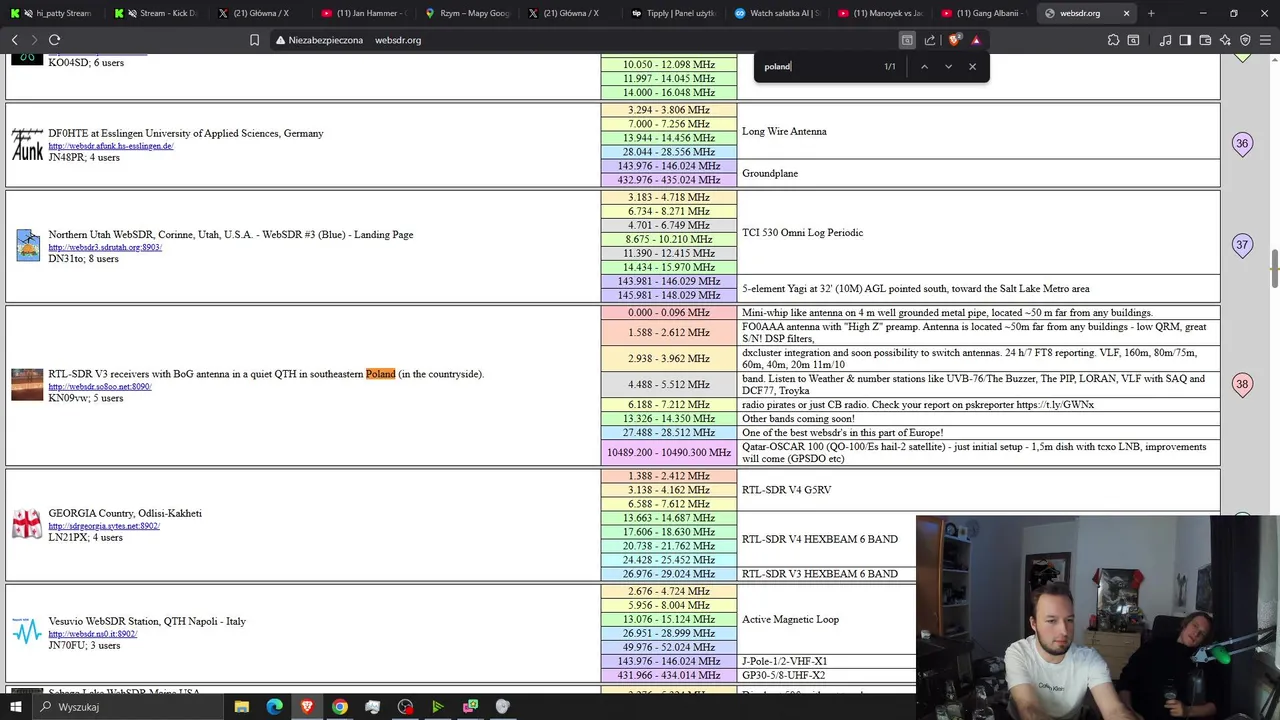Viewport: 1280px width, 720px height.
Task: Reload the websdr.org page
Action: coord(55,40)
